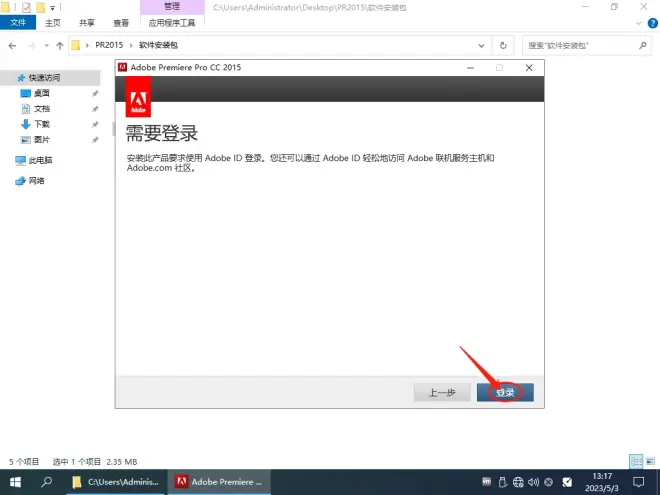Switch to details view using status bar icon
This screenshot has width=660, height=495.
pyautogui.click(x=634, y=462)
